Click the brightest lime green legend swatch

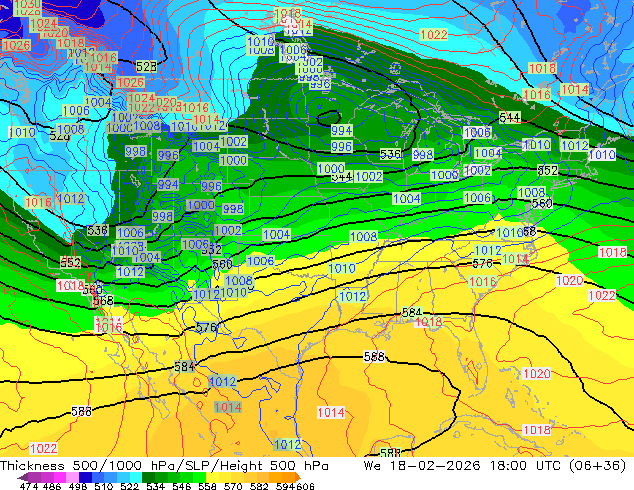(x=199, y=477)
